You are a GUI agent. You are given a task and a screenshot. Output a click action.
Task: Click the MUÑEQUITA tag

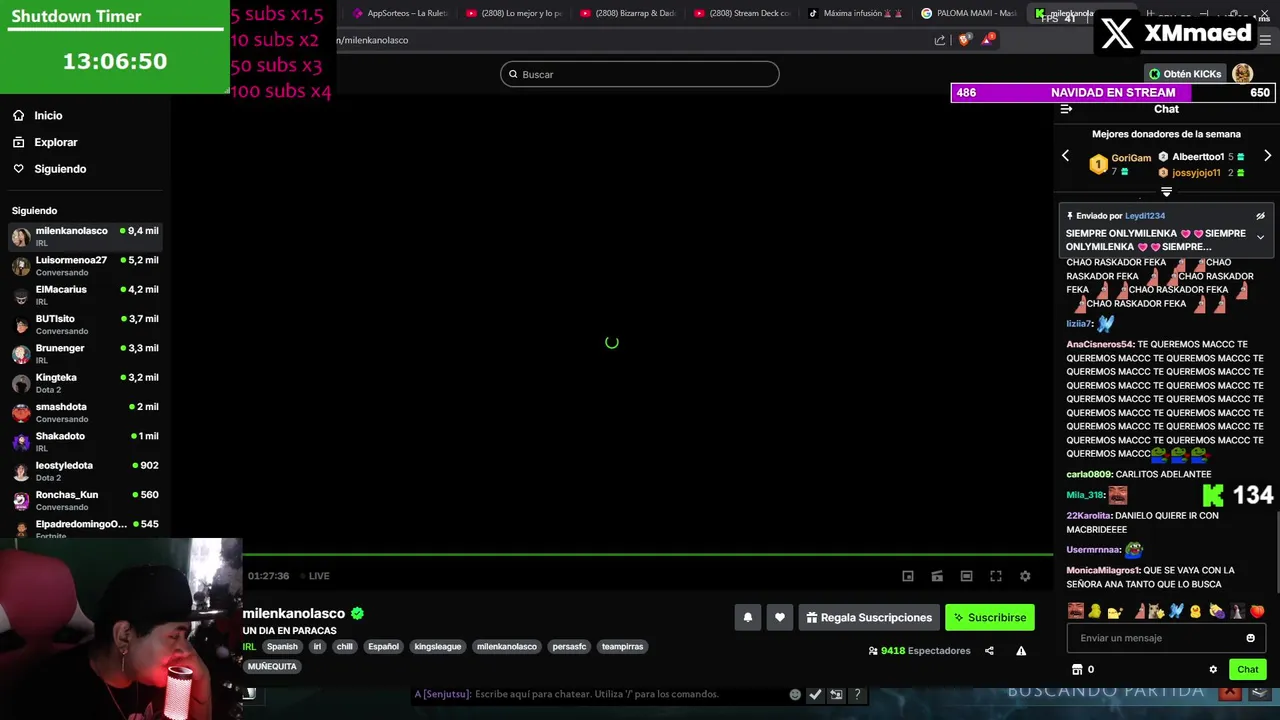click(272, 666)
